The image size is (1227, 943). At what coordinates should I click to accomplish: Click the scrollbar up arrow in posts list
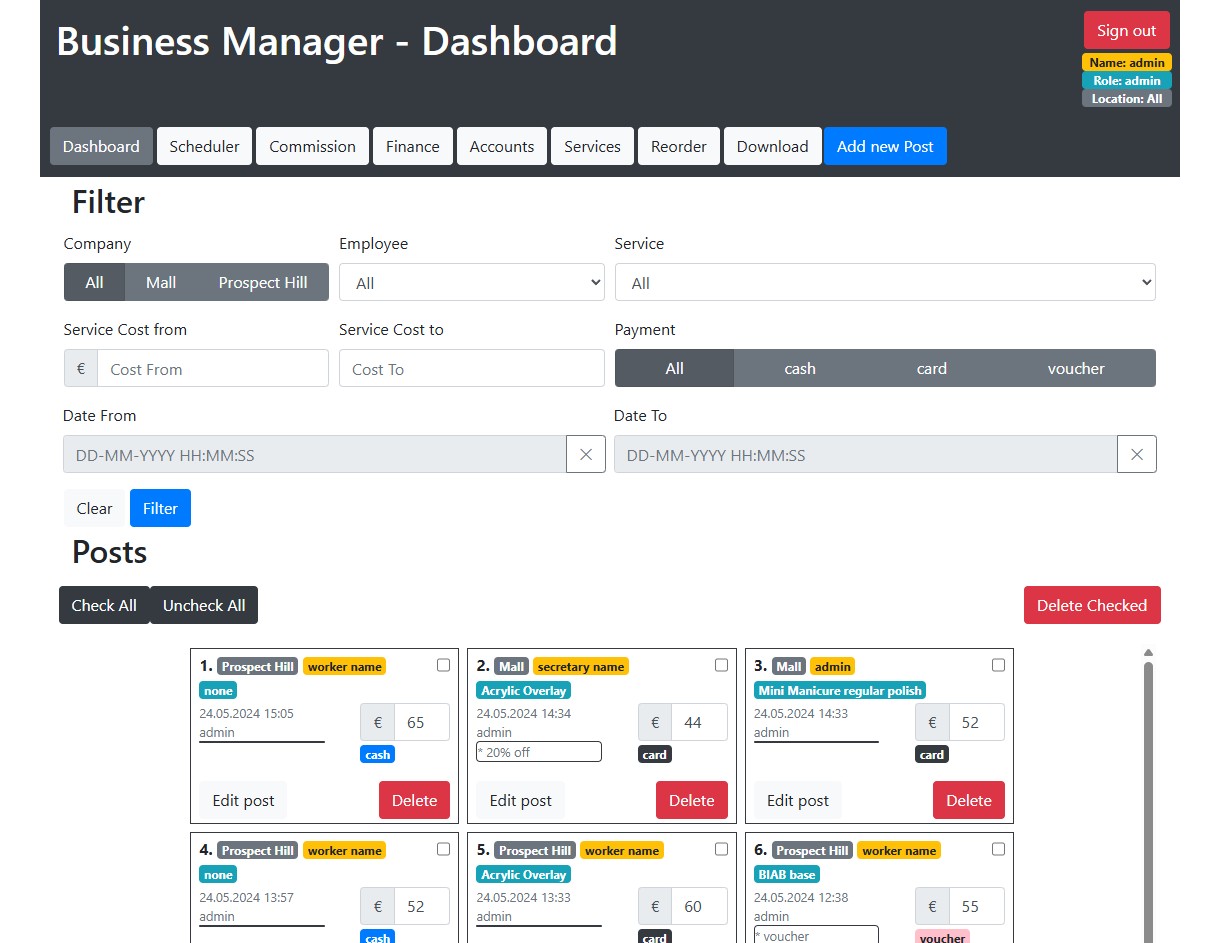(x=1148, y=653)
